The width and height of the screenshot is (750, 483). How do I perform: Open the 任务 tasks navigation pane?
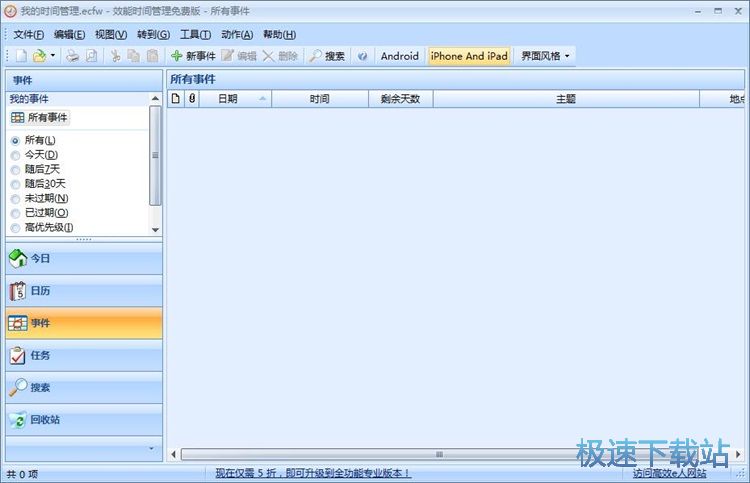click(x=84, y=355)
